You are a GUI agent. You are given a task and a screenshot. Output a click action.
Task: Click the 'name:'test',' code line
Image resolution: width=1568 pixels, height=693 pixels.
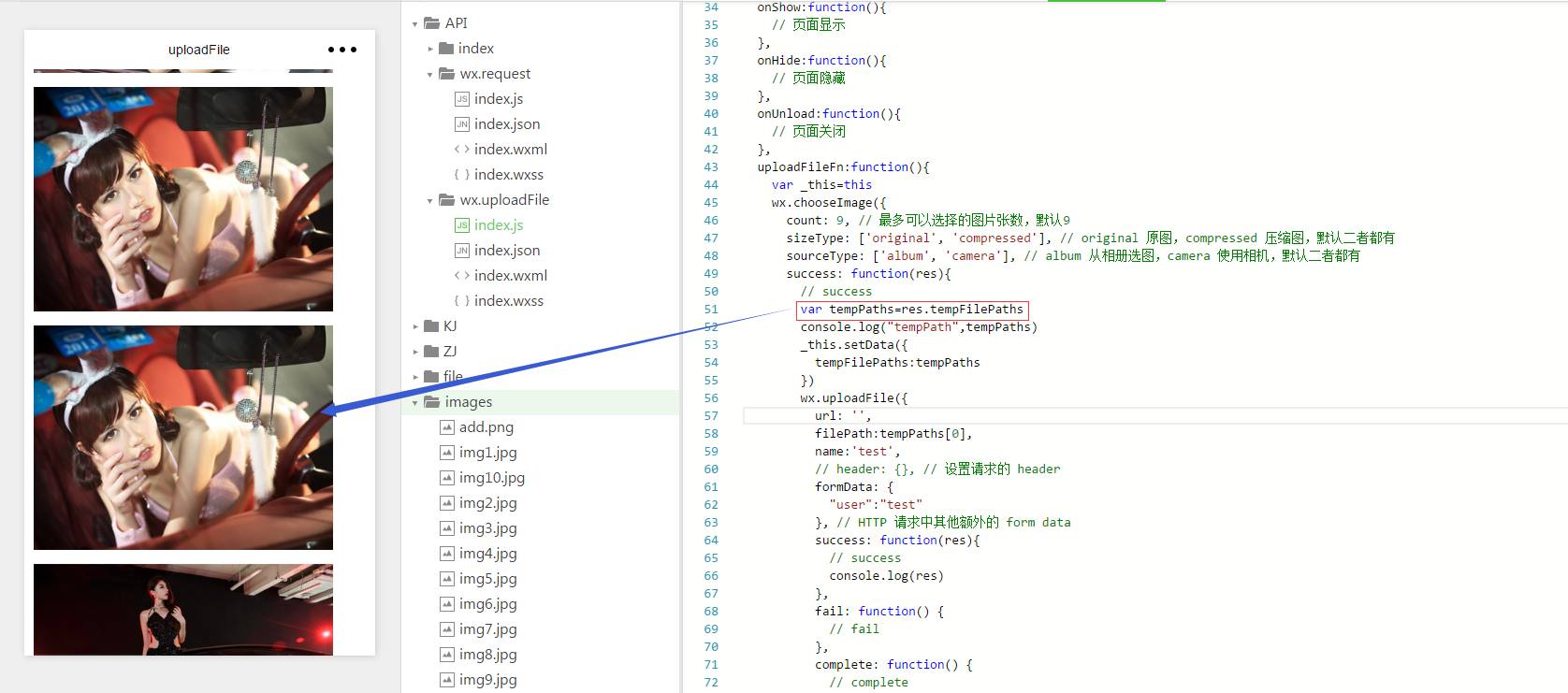pyautogui.click(x=858, y=452)
